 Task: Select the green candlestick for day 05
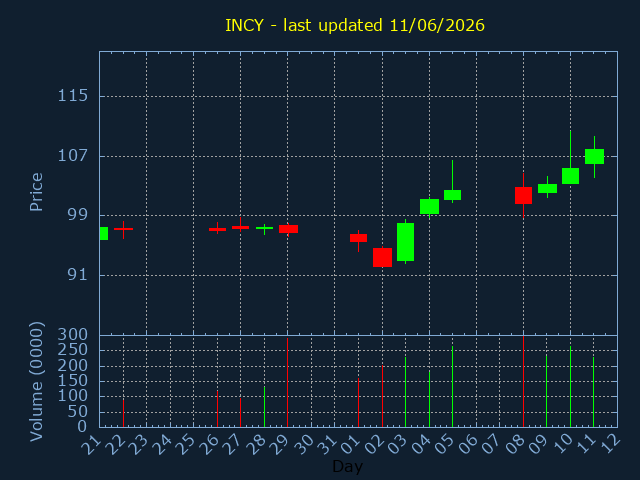pos(452,195)
